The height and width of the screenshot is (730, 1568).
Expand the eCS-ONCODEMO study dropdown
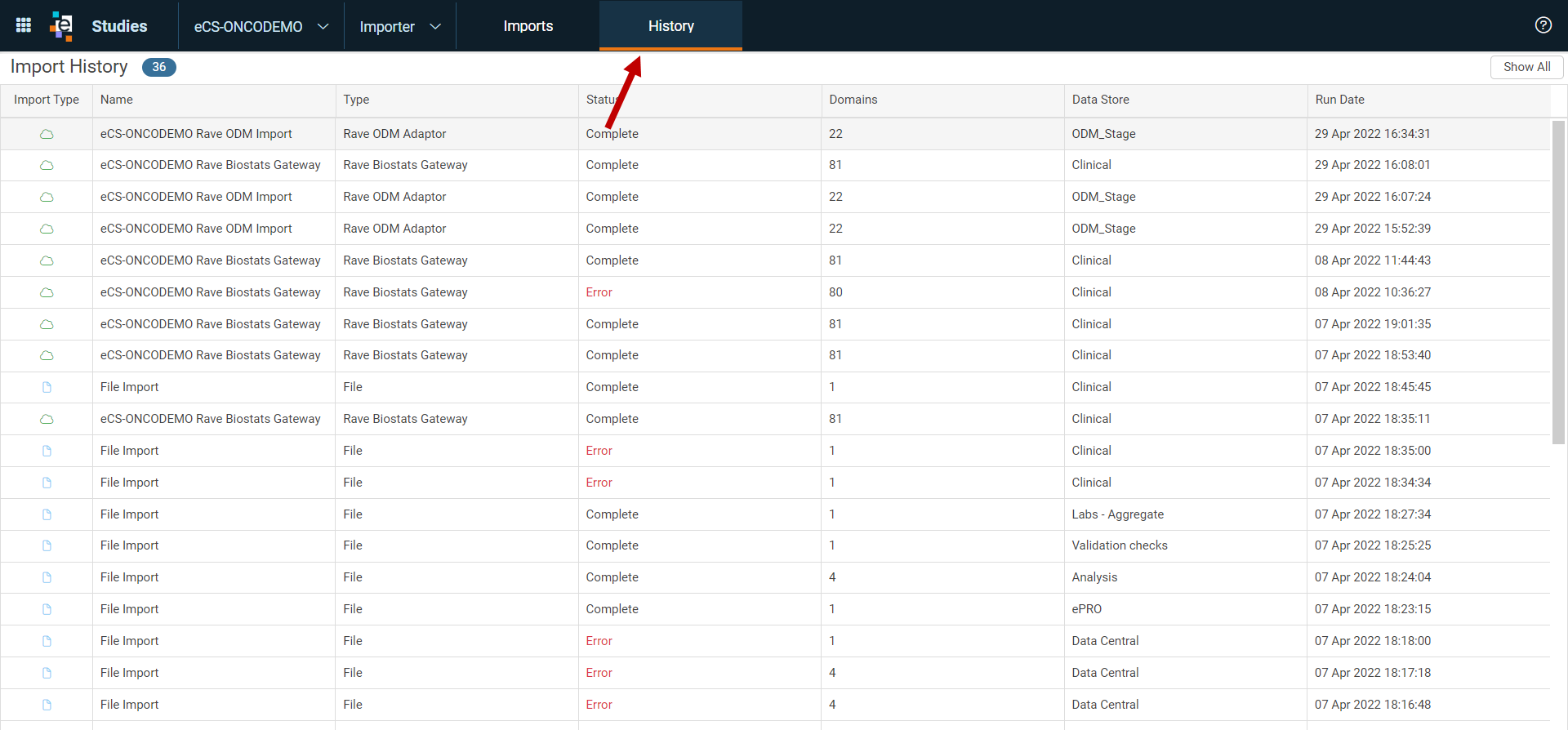tap(261, 26)
